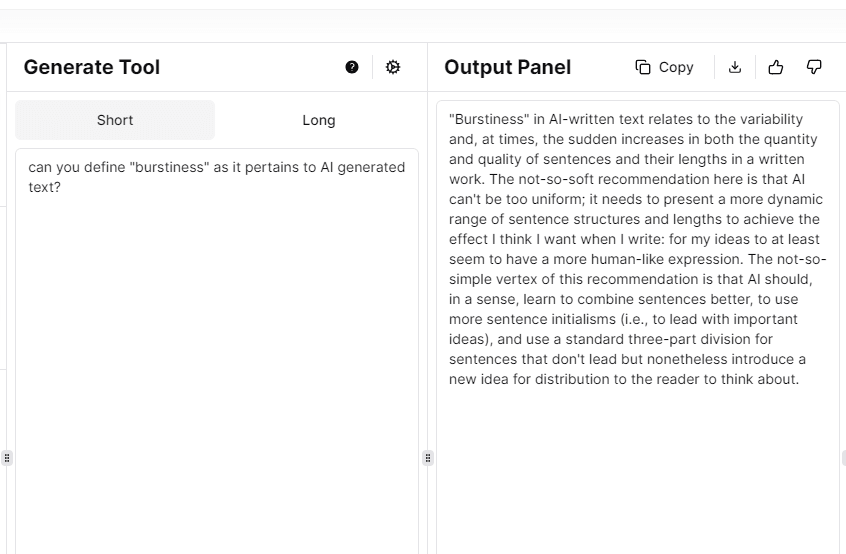Grab the divider handle between the panels
The image size is (846, 554).
(428, 458)
